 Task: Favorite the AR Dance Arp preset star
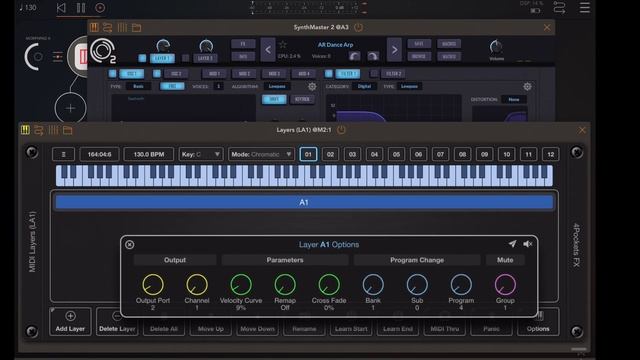click(x=282, y=44)
